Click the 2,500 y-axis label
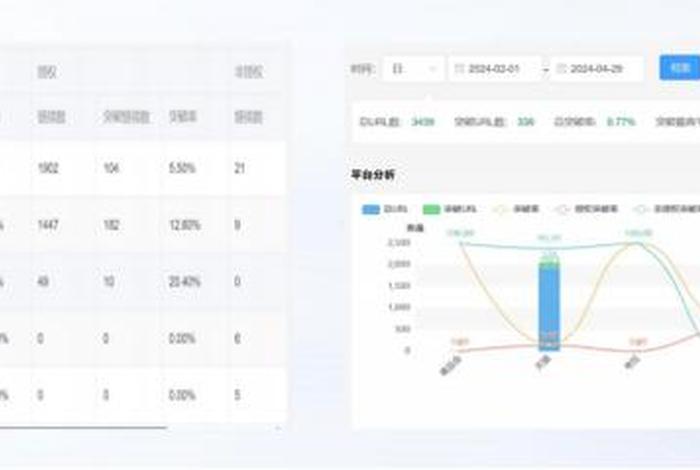Screen dimensions: 700x470 399,243
